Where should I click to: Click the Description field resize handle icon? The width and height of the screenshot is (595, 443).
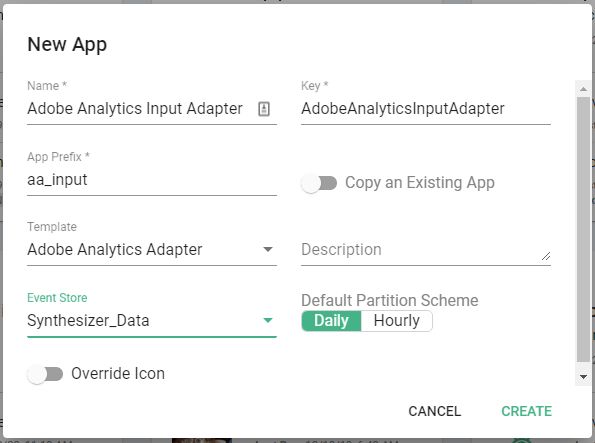[546, 256]
